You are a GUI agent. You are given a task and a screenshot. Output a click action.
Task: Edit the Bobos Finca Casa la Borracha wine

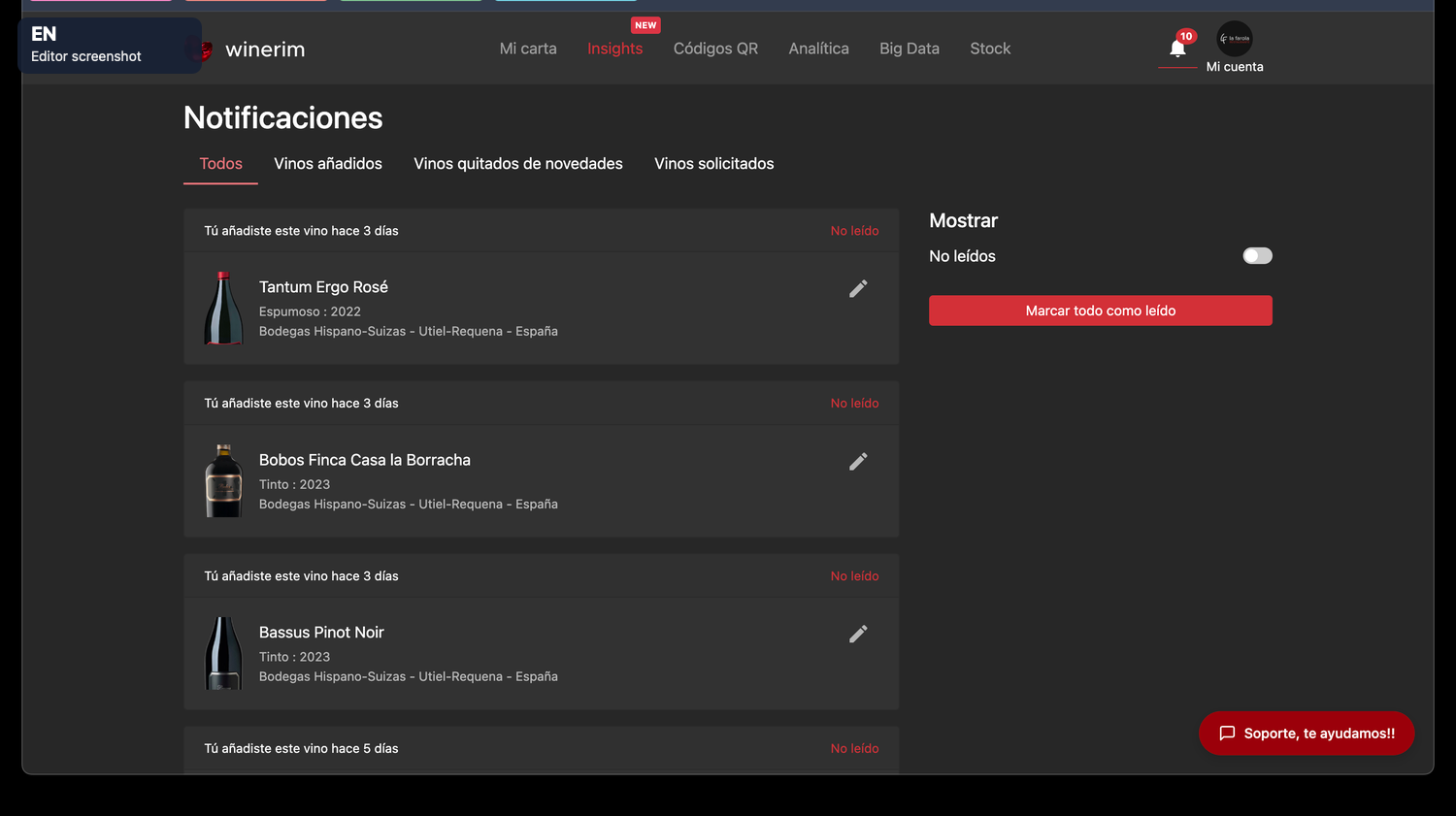click(x=858, y=462)
